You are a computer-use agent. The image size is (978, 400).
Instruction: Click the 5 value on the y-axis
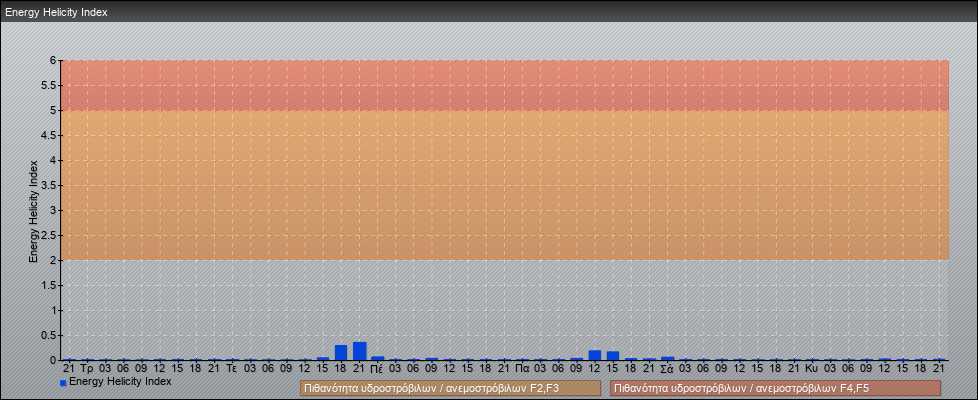click(x=54, y=110)
